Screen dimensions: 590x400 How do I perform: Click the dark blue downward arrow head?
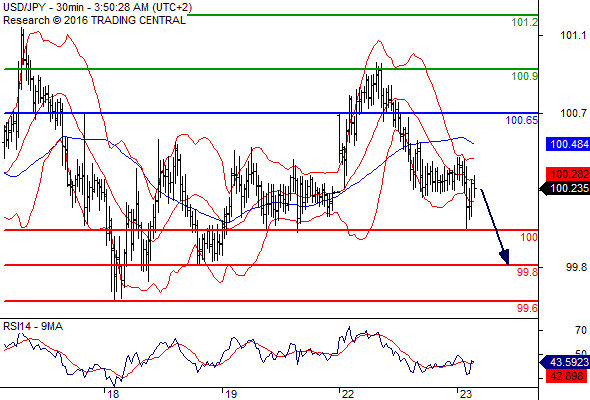click(x=505, y=257)
